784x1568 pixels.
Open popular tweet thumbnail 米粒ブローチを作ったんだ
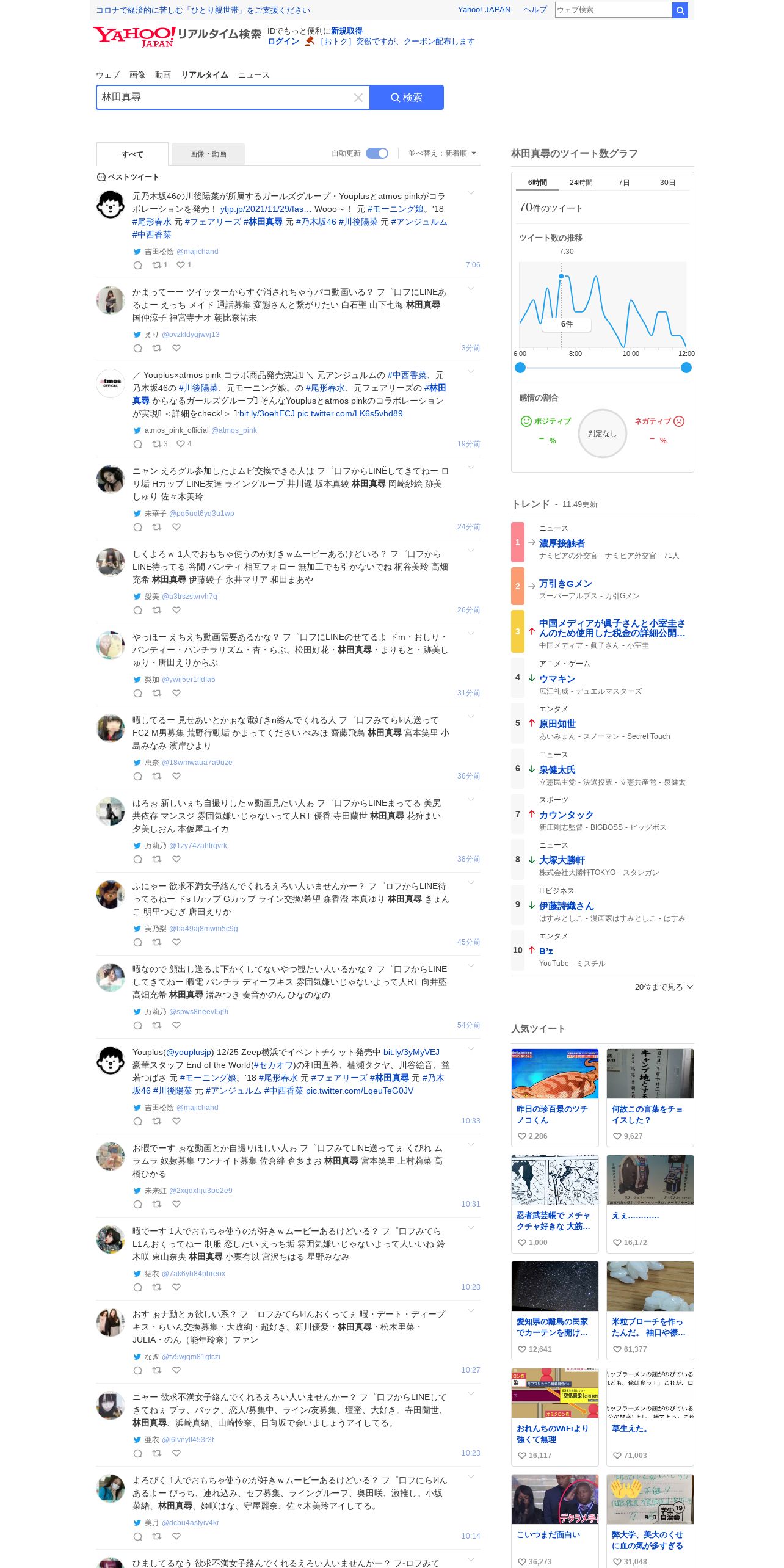point(650,1286)
